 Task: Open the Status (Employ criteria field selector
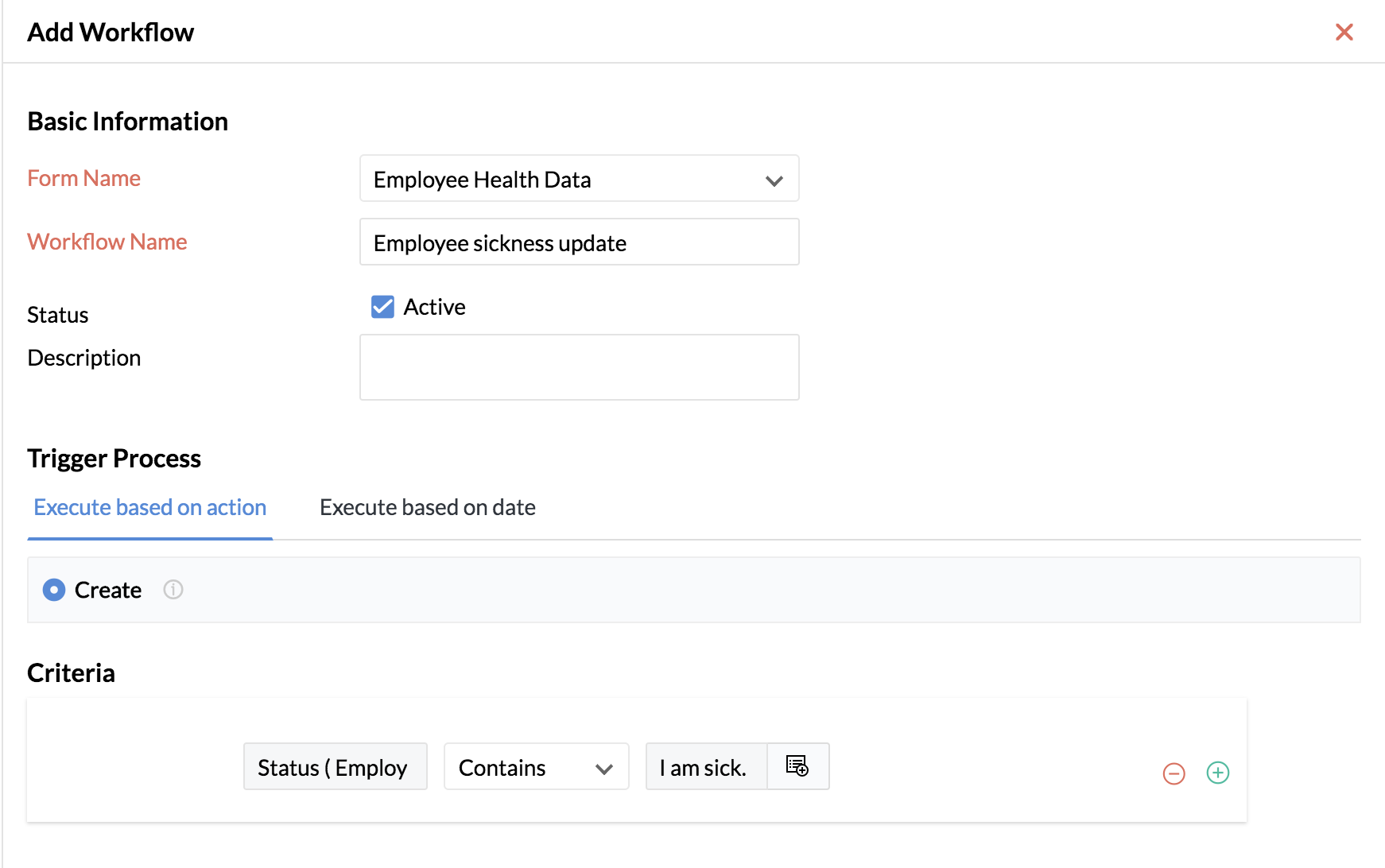[335, 767]
